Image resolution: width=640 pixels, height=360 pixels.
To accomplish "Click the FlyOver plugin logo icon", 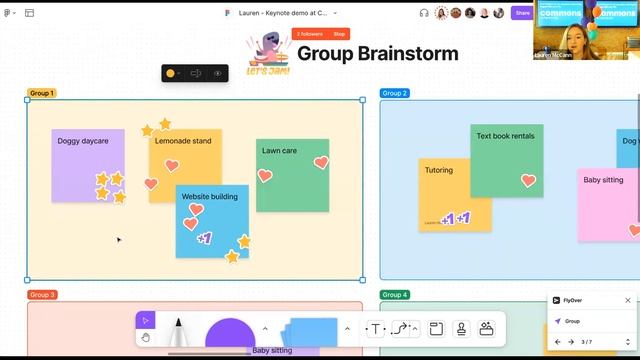I will tap(556, 300).
